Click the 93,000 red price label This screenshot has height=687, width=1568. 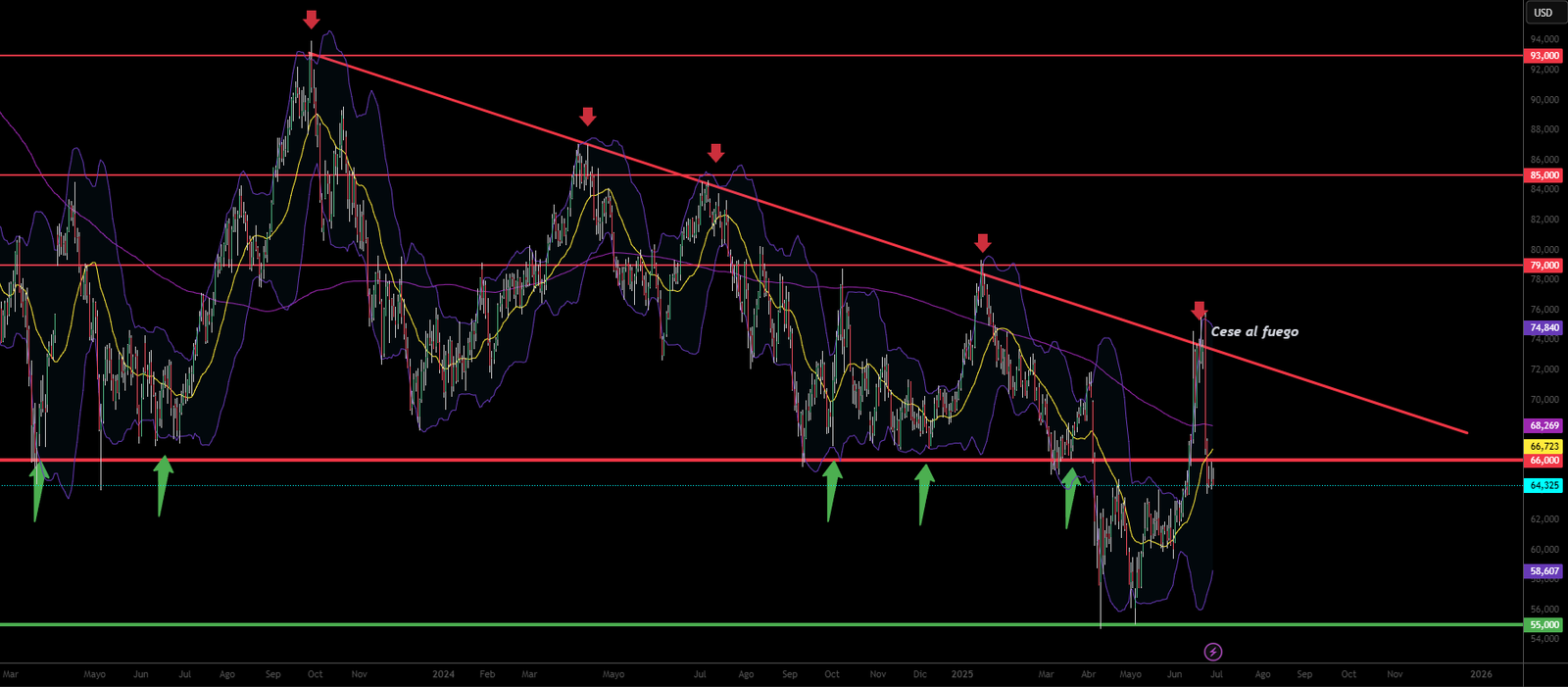1543,56
